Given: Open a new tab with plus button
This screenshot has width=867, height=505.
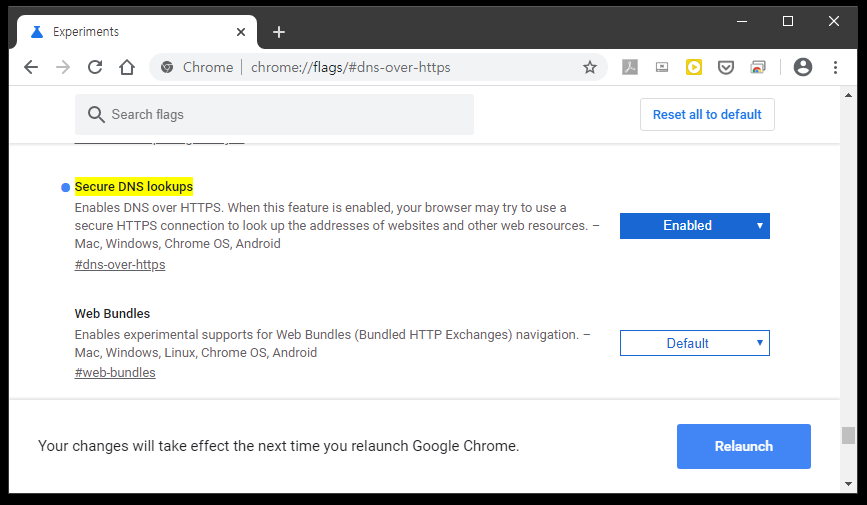Looking at the screenshot, I should pos(279,32).
